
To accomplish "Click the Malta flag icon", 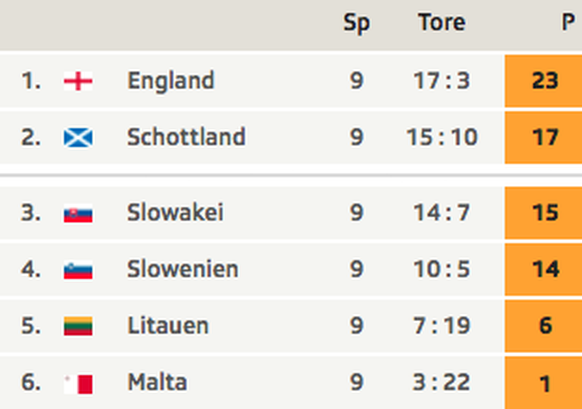I will click(78, 383).
